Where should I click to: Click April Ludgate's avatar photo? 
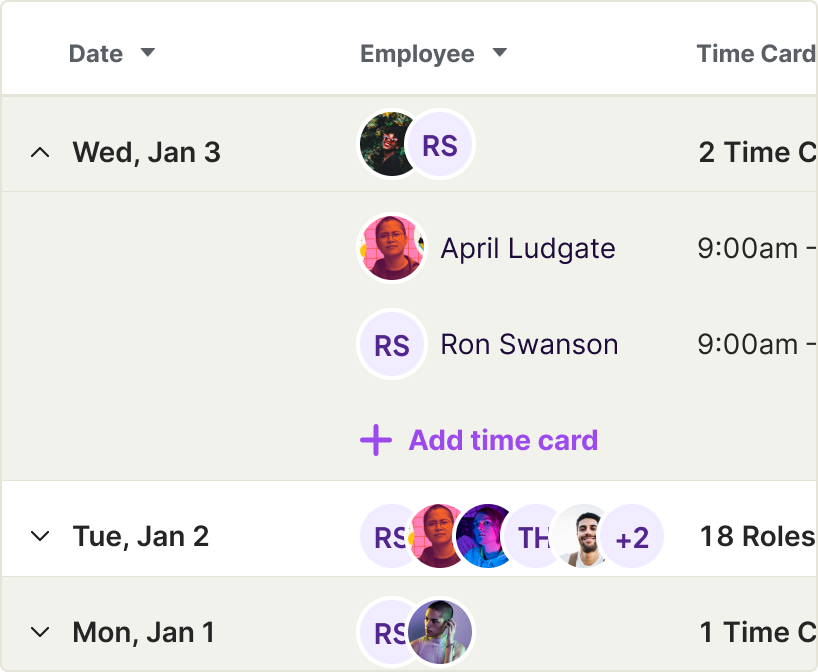pos(392,248)
